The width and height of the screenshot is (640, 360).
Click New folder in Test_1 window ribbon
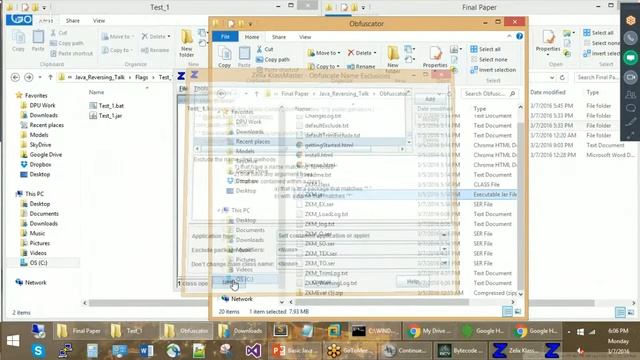pos(187,43)
